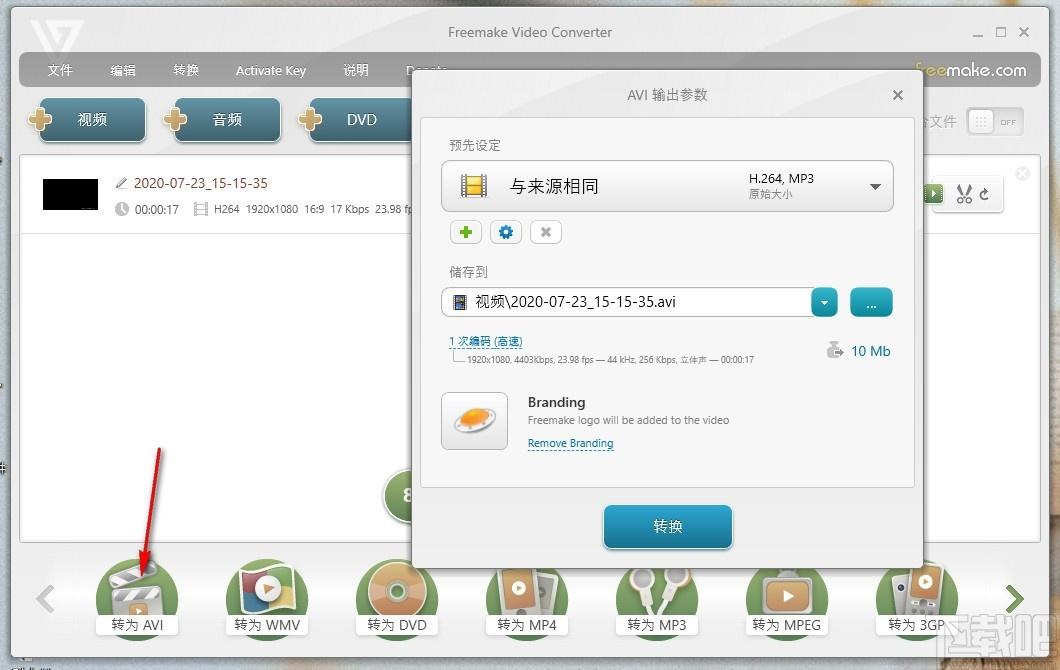
Task: Open the 文件 menu
Action: pos(60,70)
